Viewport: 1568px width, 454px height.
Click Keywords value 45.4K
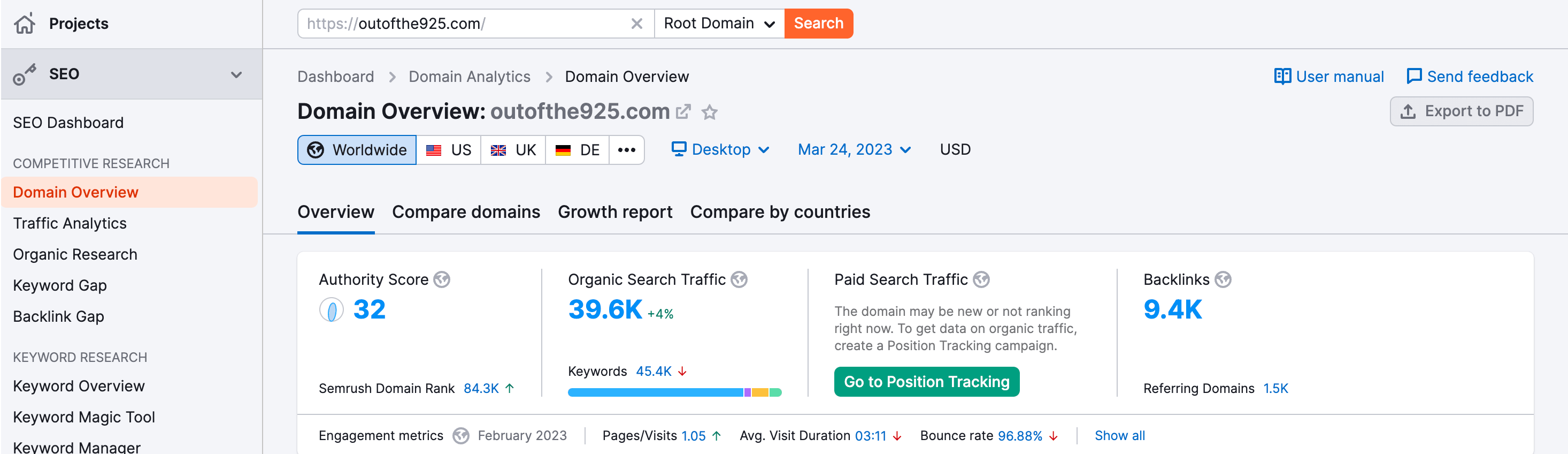tap(653, 371)
